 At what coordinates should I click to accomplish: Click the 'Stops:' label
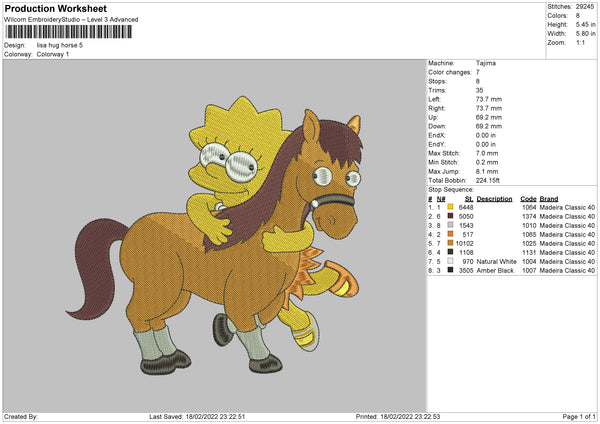pyautogui.click(x=437, y=81)
